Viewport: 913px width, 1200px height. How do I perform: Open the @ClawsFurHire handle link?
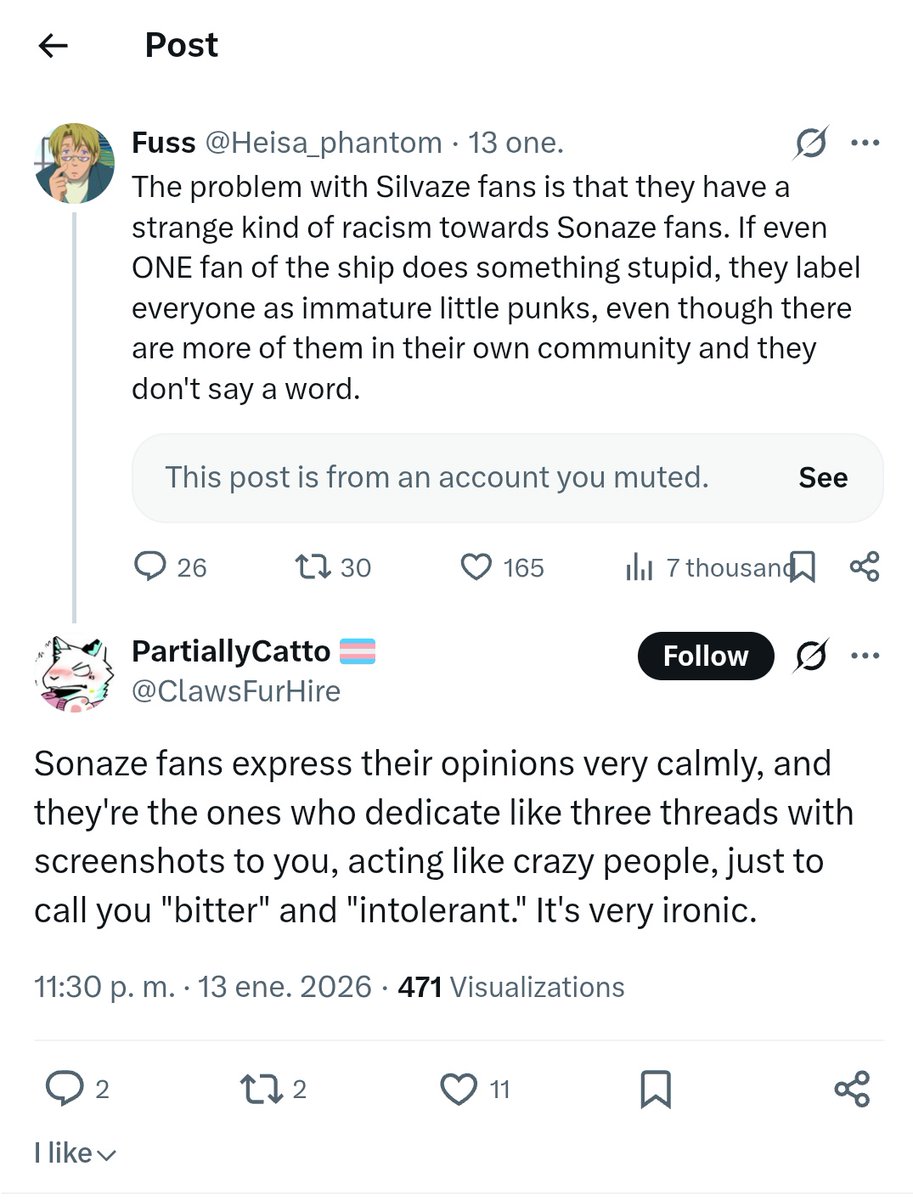[236, 690]
